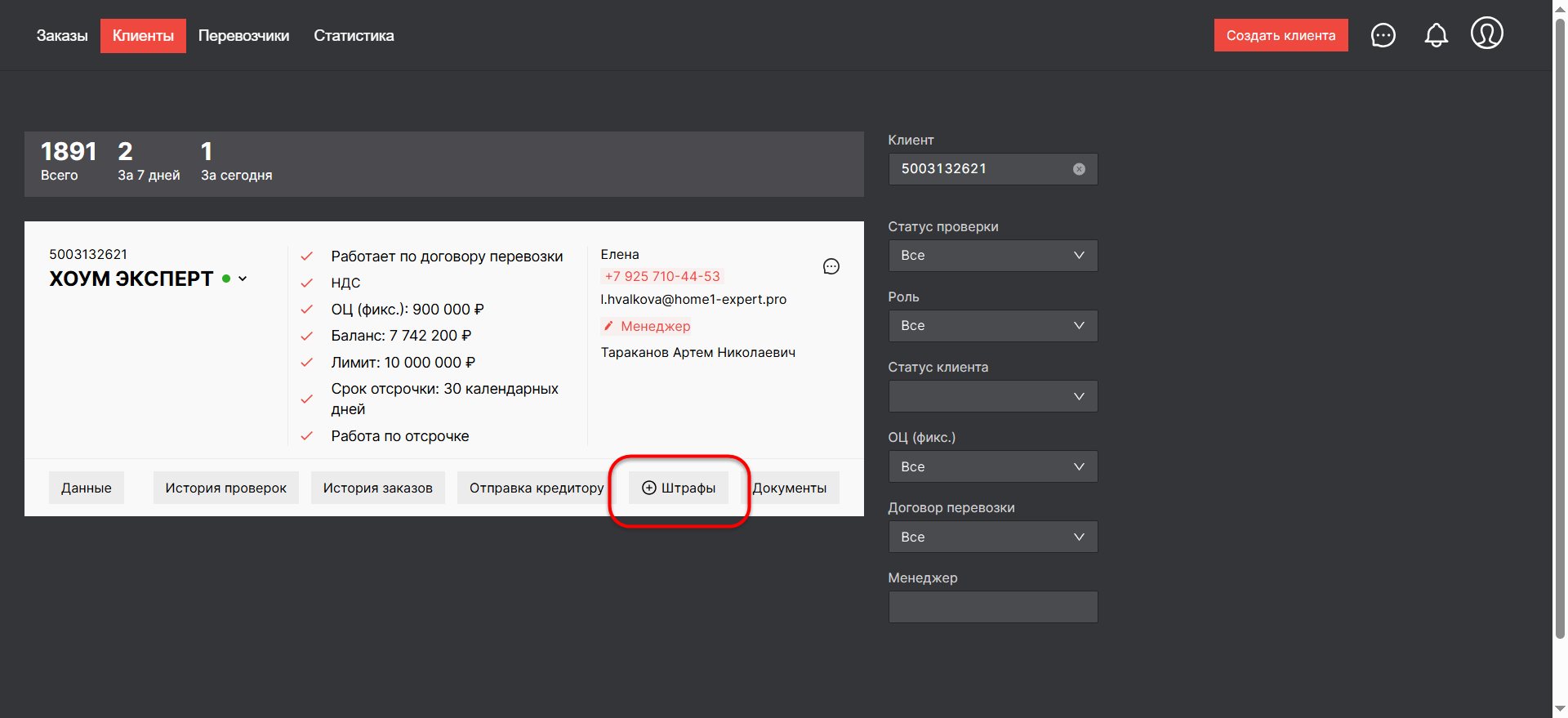Click checkmark for Работает по договору перевозки

point(307,256)
